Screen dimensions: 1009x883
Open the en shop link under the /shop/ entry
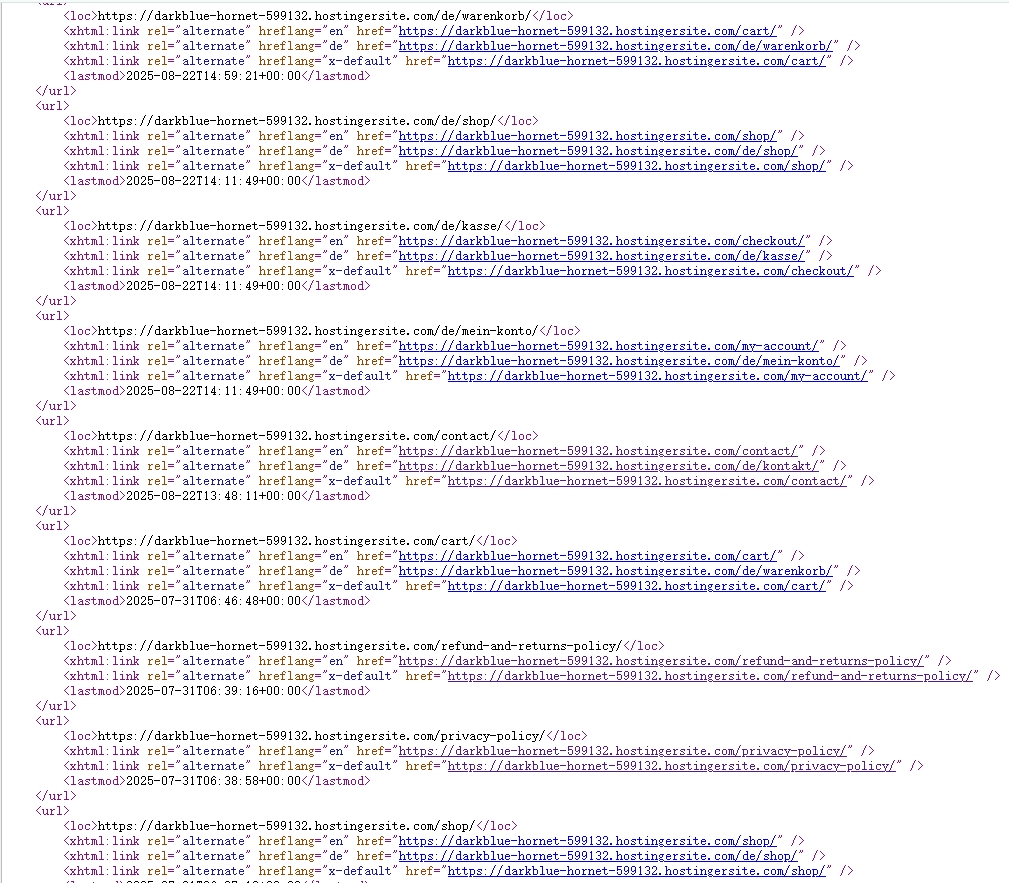[x=588, y=841]
